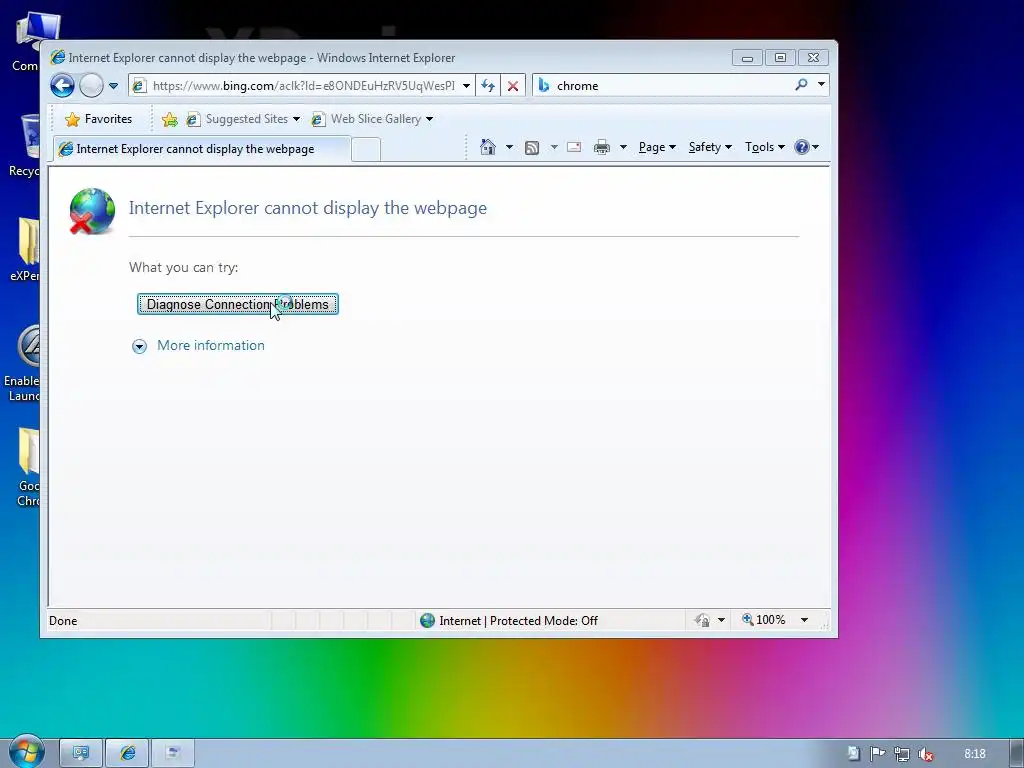Expand the feeds dropdown arrow

554,147
